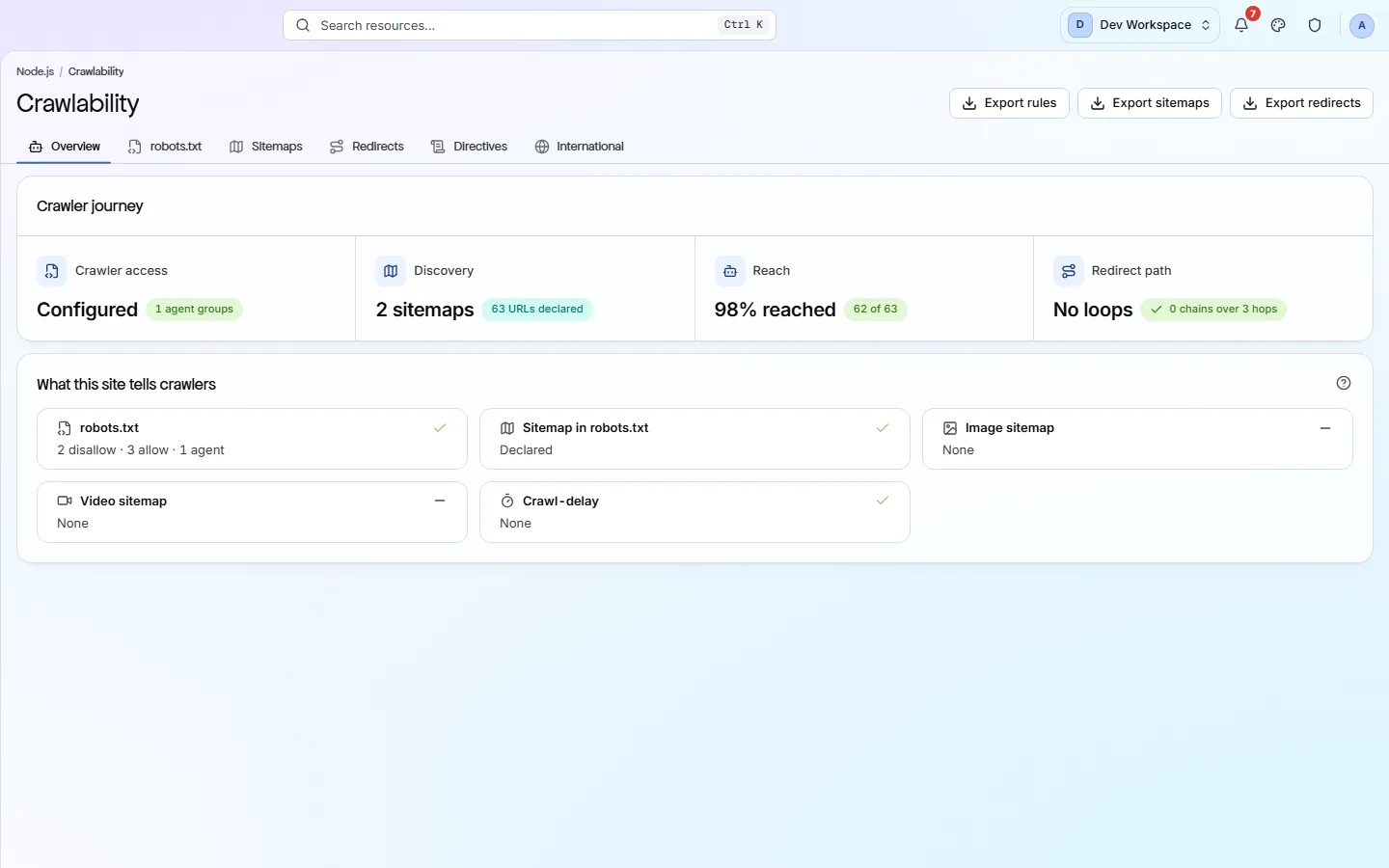Click the No loops value
The image size is (1389, 868).
pyautogui.click(x=1093, y=310)
